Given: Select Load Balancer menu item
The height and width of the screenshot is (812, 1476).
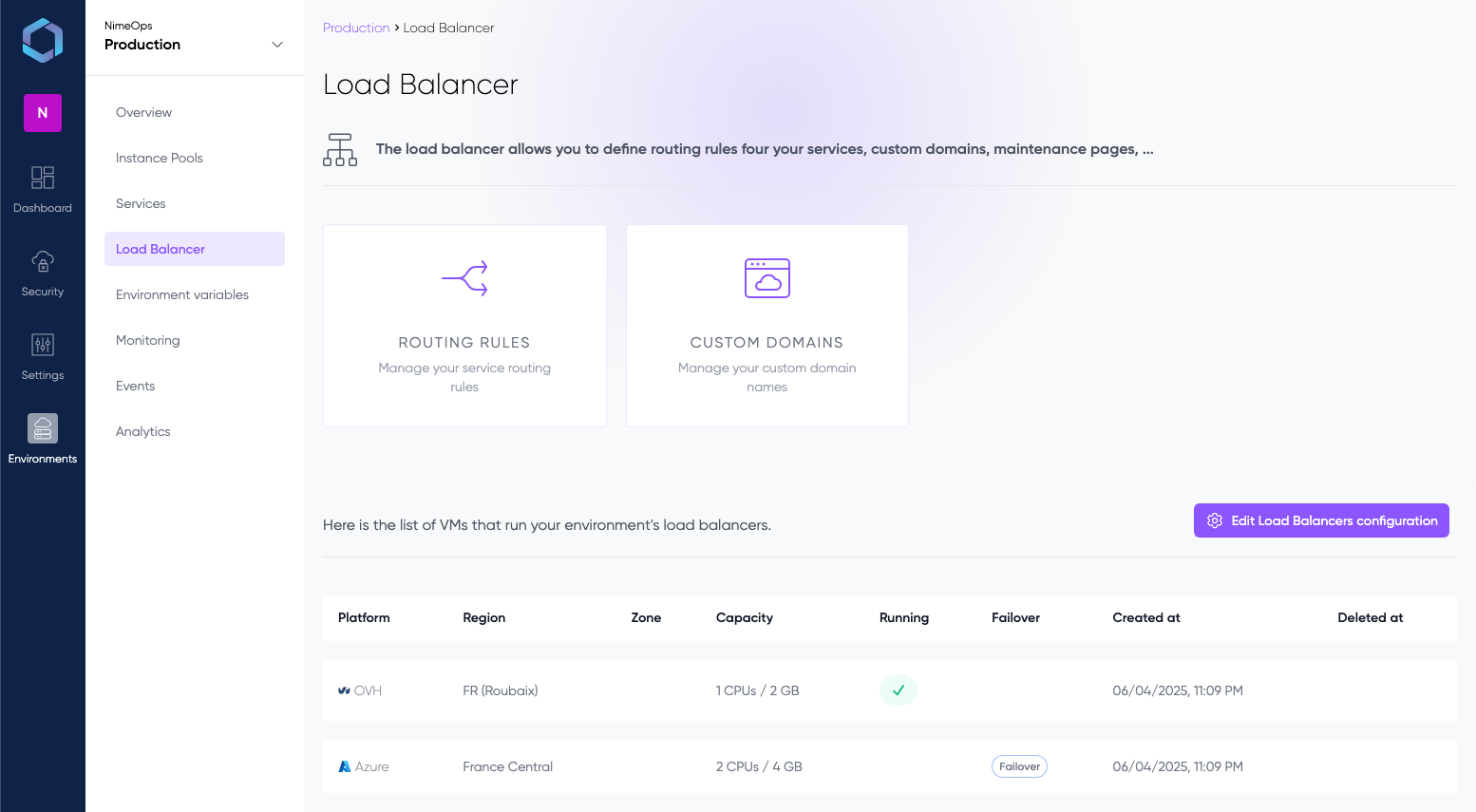Looking at the screenshot, I should tap(195, 249).
